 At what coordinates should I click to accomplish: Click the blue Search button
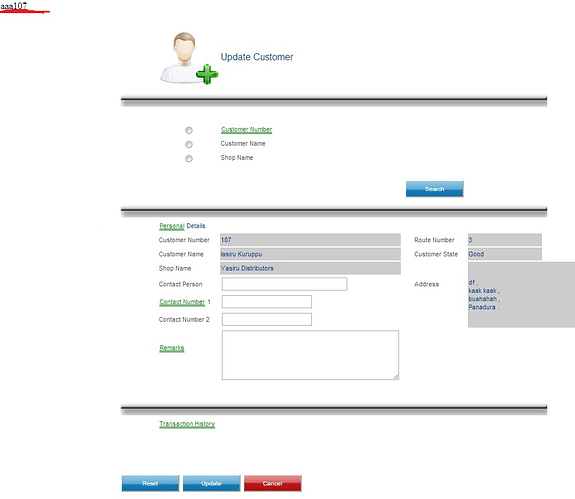(x=435, y=189)
